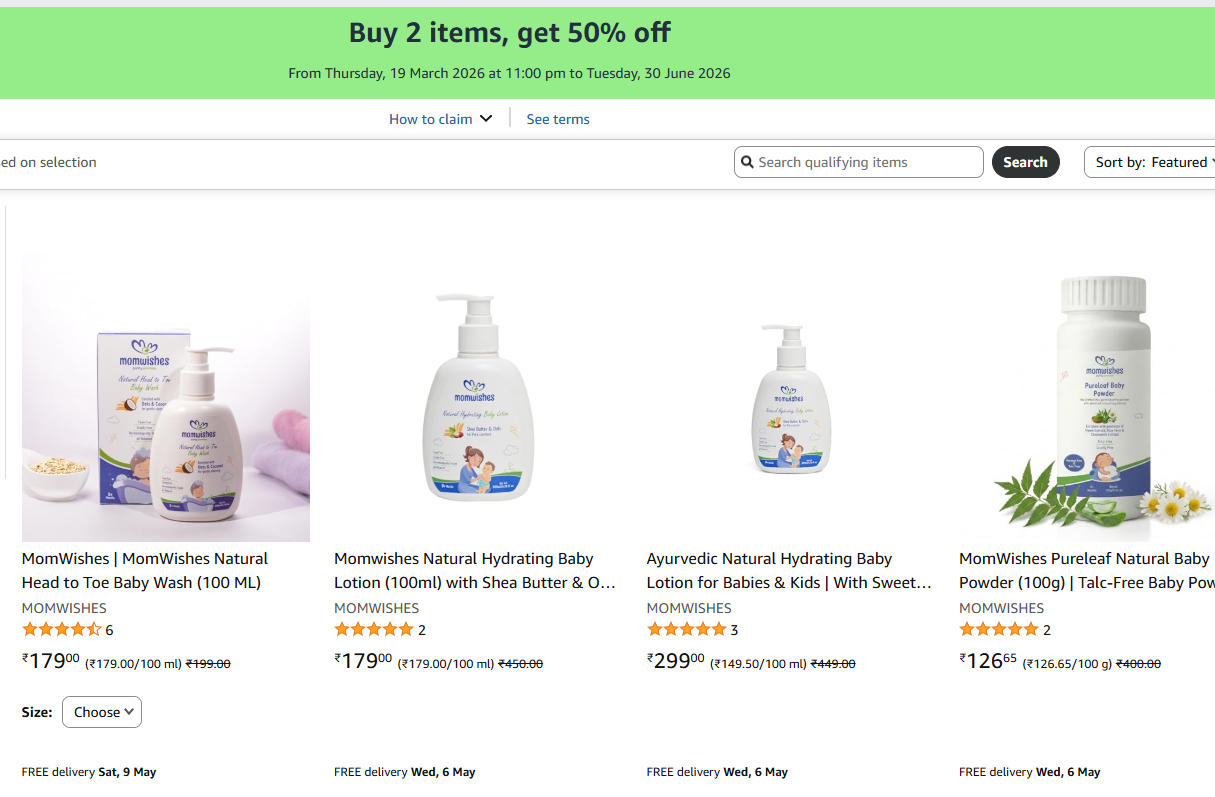Click the Search button
This screenshot has width=1215, height=797.
point(1025,162)
